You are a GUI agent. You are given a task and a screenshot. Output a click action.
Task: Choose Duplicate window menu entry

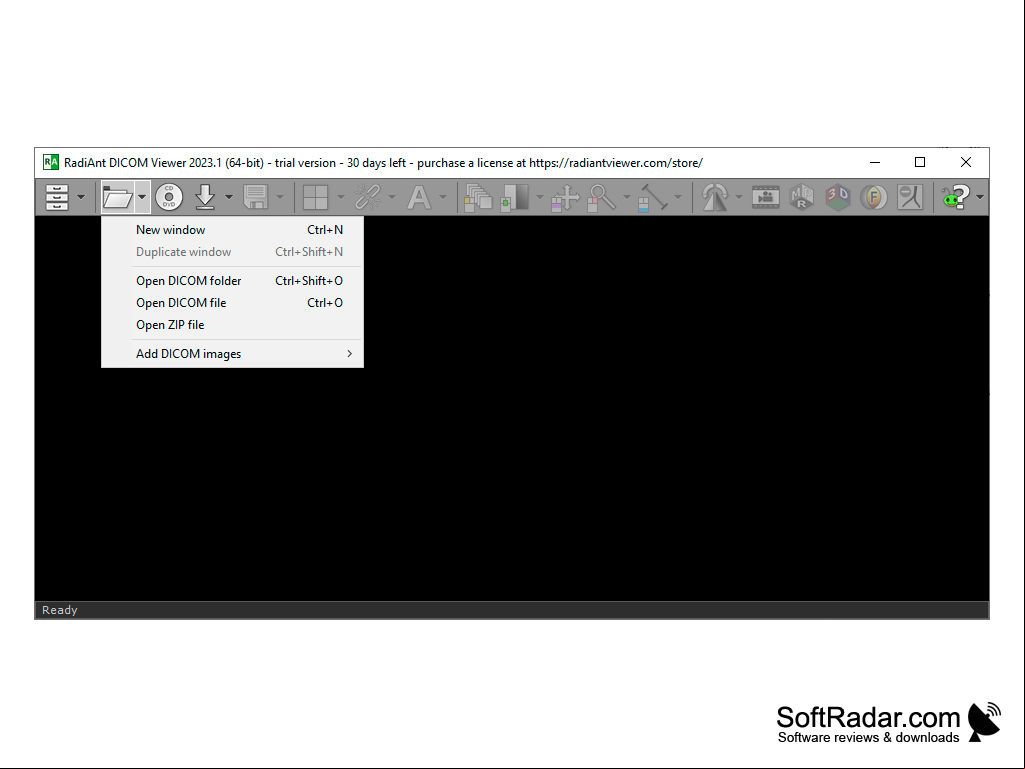(x=232, y=252)
